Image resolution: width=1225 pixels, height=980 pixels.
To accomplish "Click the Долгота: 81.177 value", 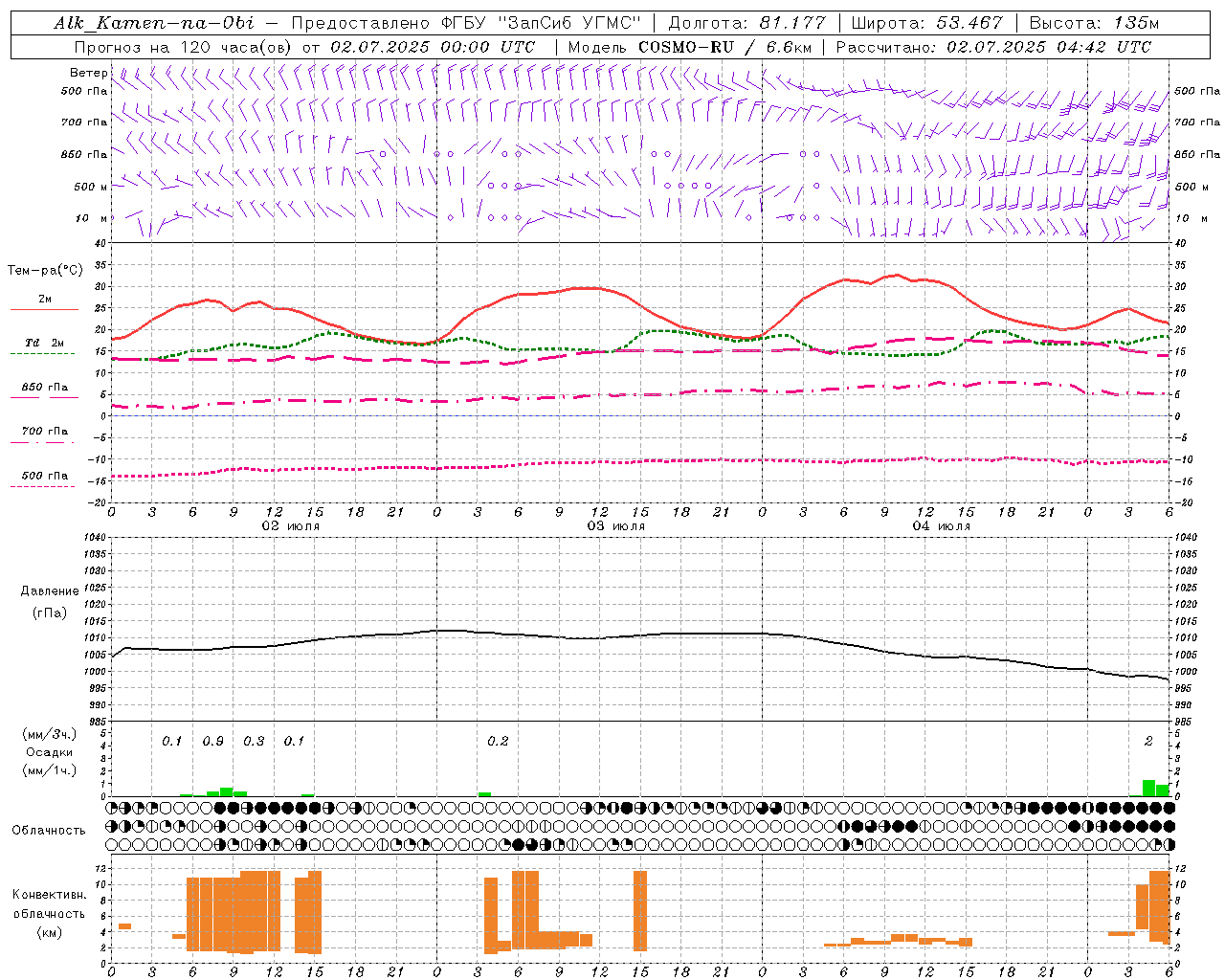I will pyautogui.click(x=746, y=23).
